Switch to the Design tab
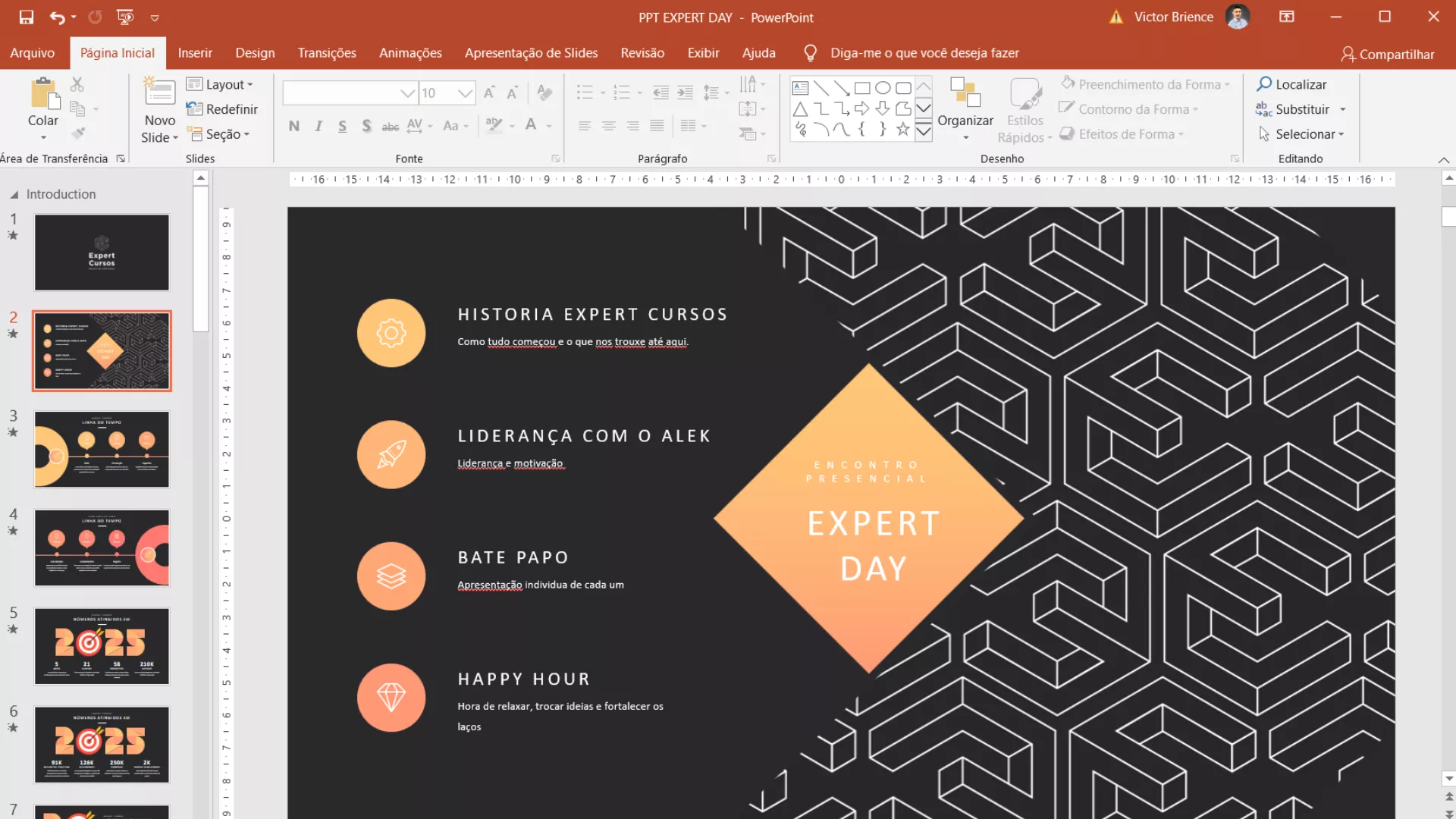Screen dimensions: 1456x819 point(255,53)
